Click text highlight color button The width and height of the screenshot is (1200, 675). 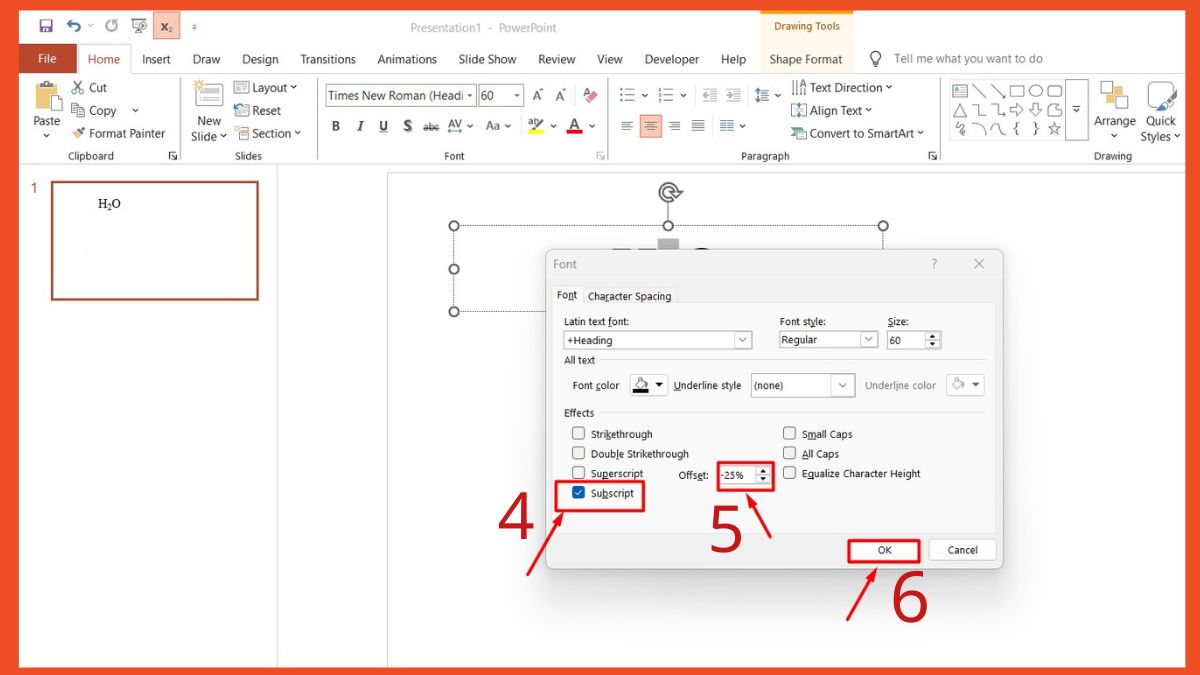[x=536, y=126]
